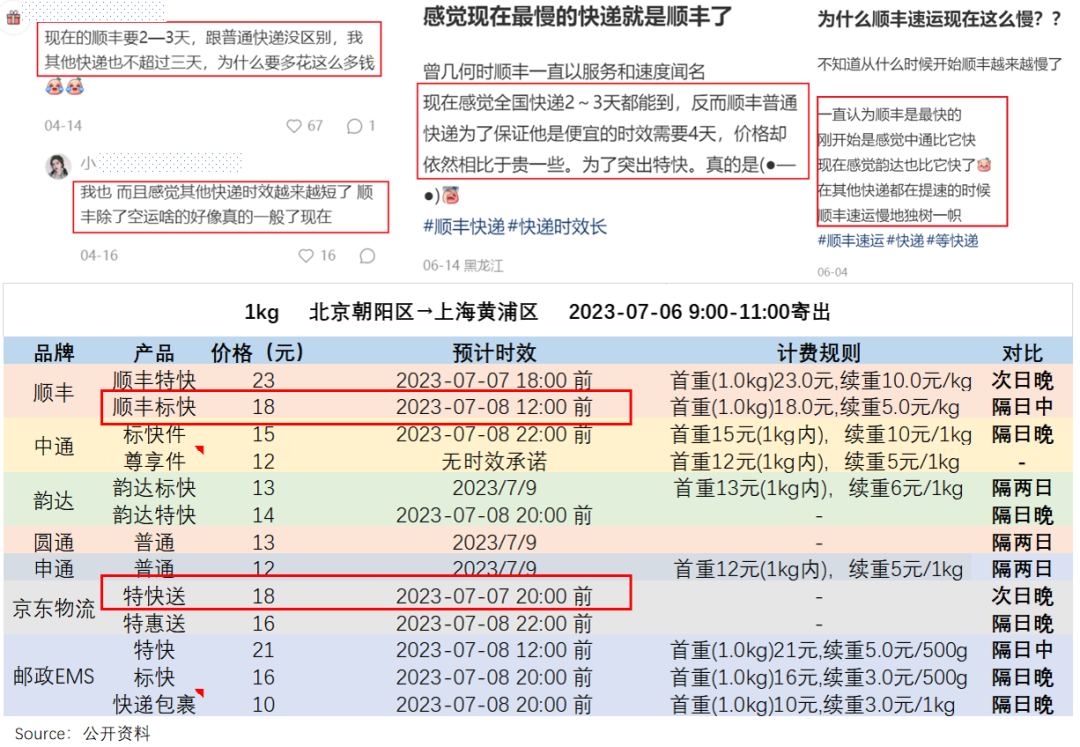1080x747 pixels.
Task: Click the 2023-07-07 20:00 前 cell
Action: (x=494, y=596)
